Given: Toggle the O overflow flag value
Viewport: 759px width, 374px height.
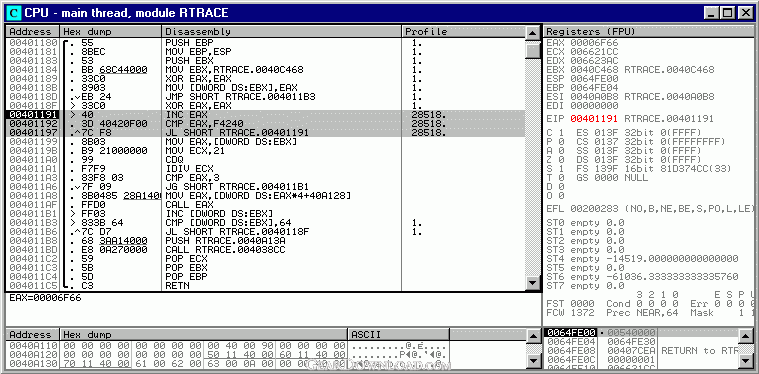Looking at the screenshot, I should [562, 195].
